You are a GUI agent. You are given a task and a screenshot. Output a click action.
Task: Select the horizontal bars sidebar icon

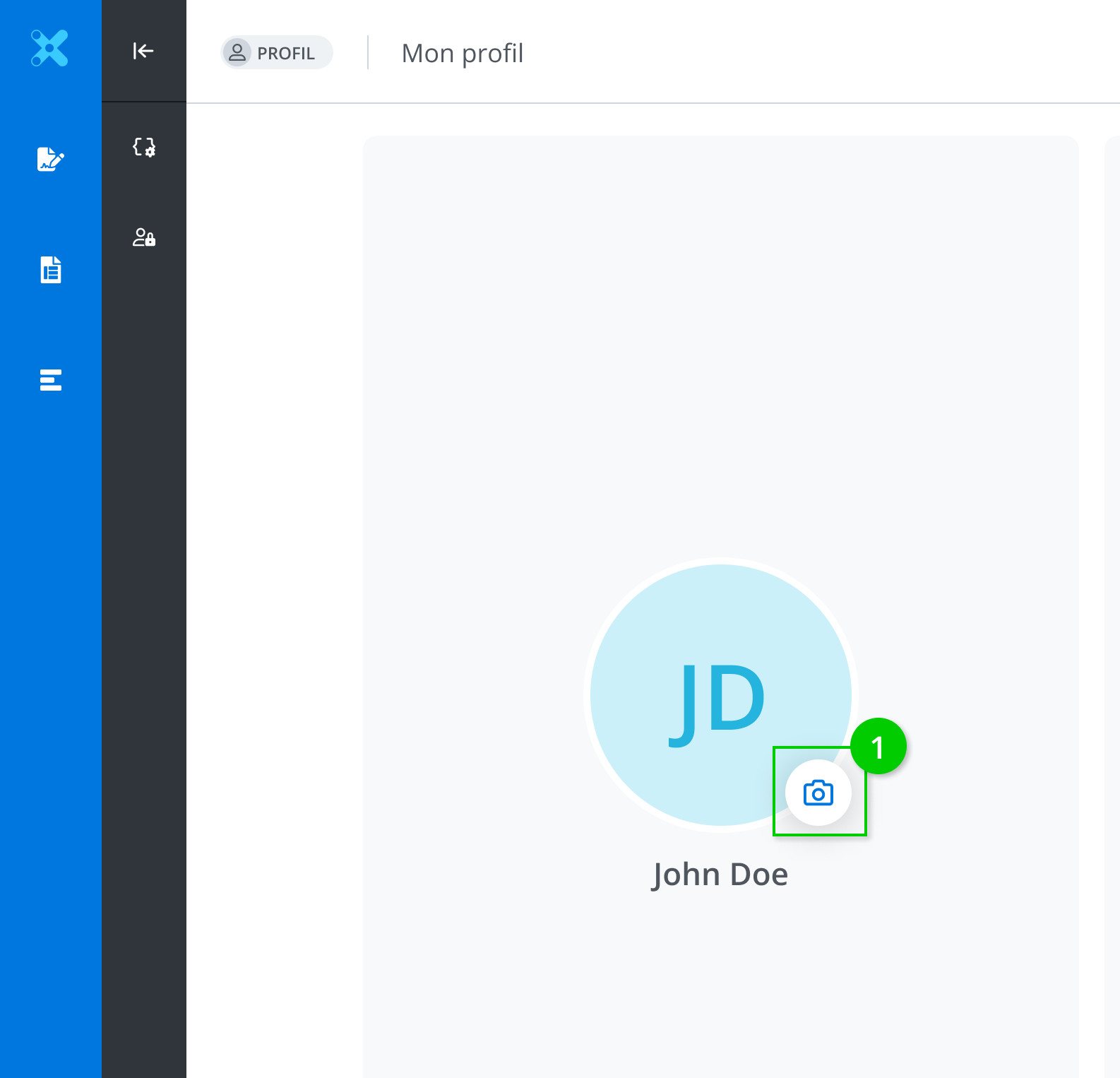point(51,380)
